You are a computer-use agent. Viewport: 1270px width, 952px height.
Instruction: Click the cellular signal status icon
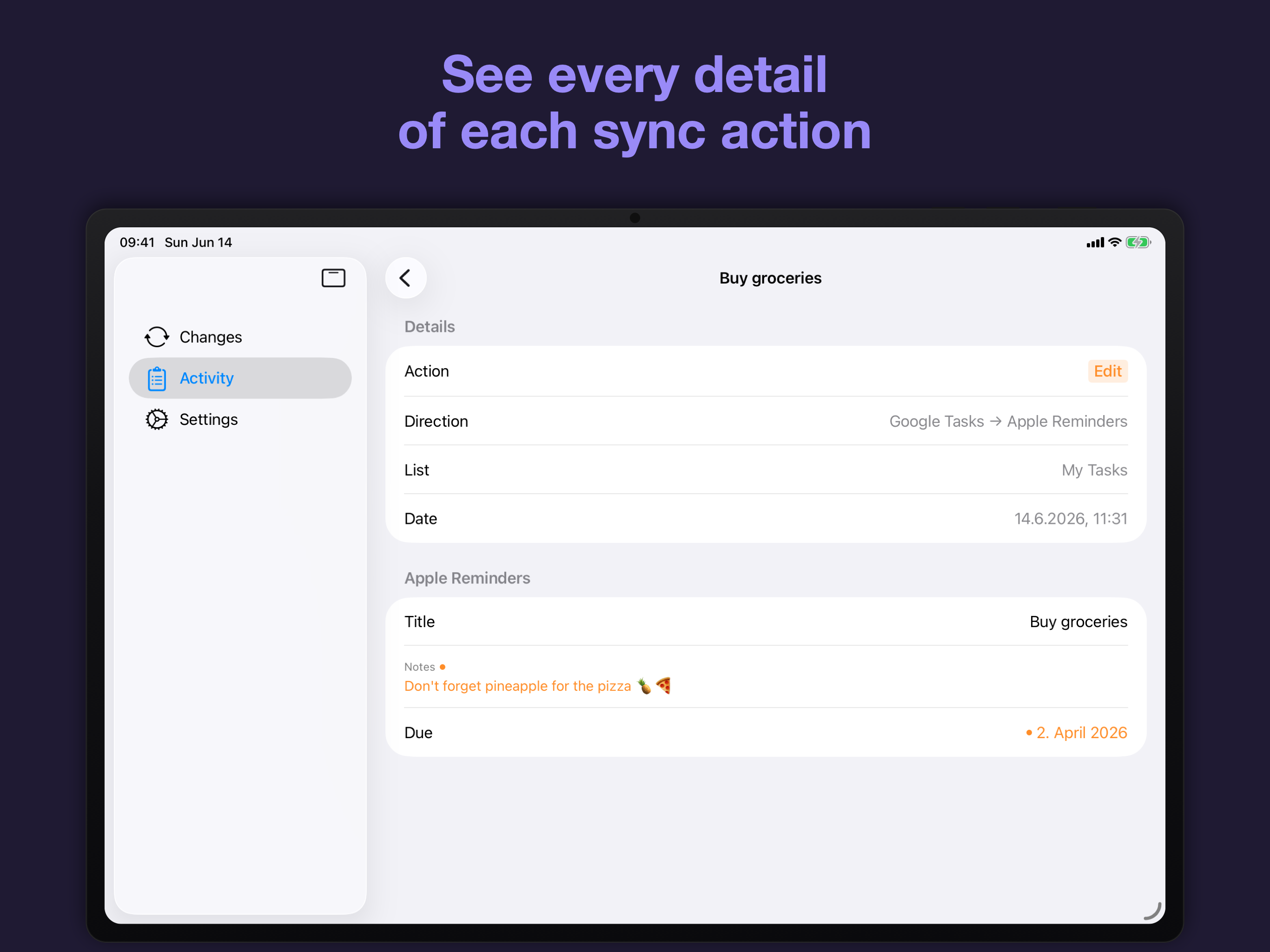coord(1095,243)
